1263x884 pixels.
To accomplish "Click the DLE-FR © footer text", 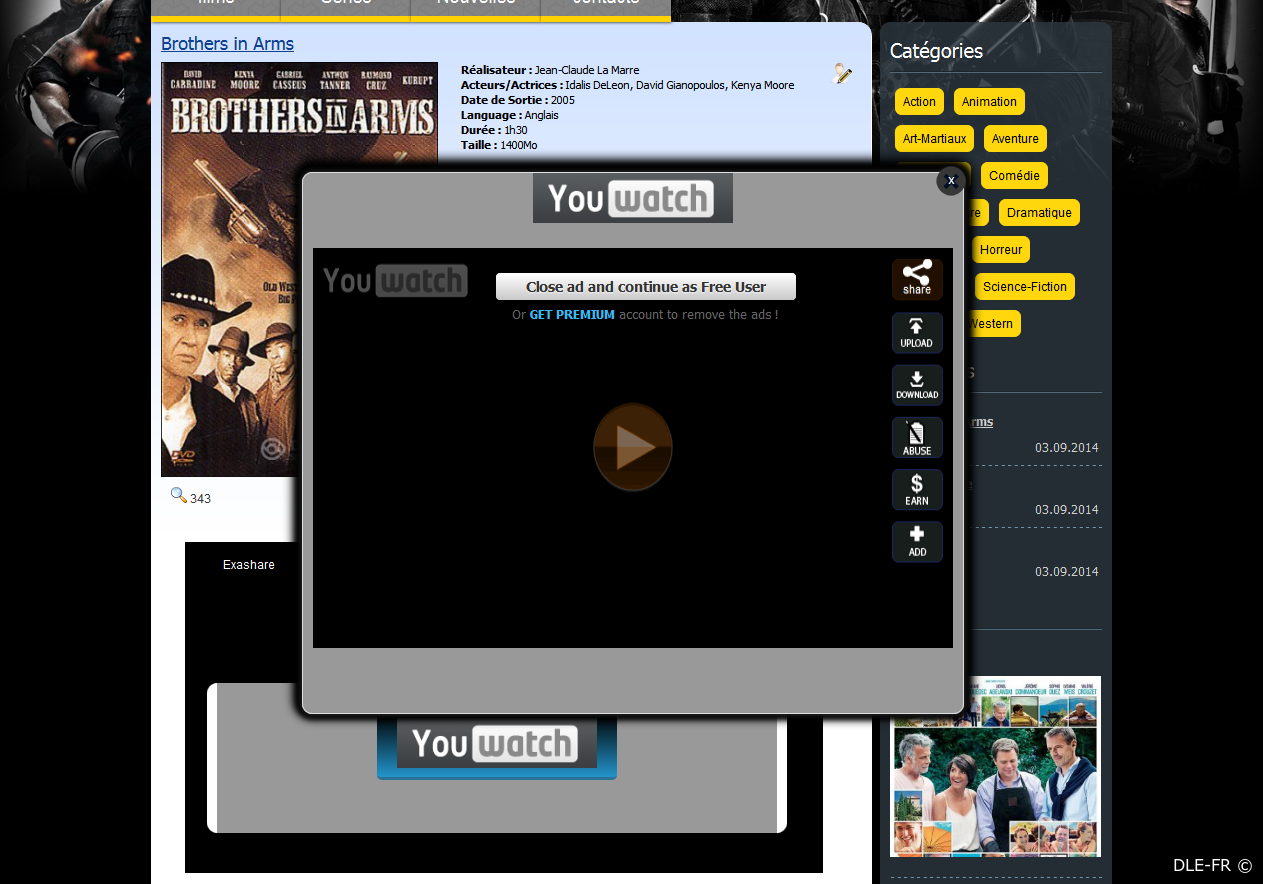I will (x=1212, y=865).
